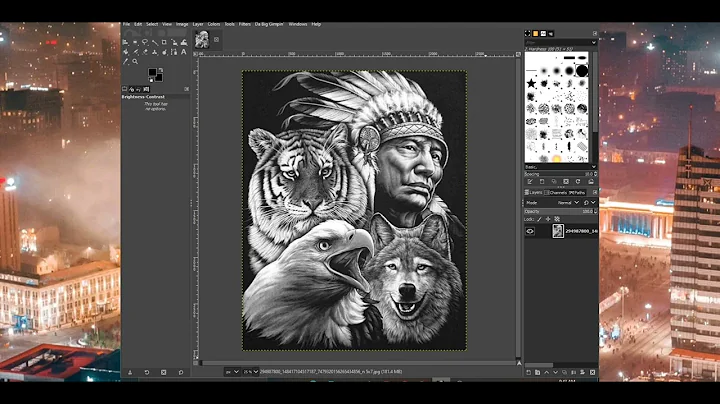Expand the brush filter tag dropdown
This screenshot has height=404, width=720.
(x=594, y=42)
